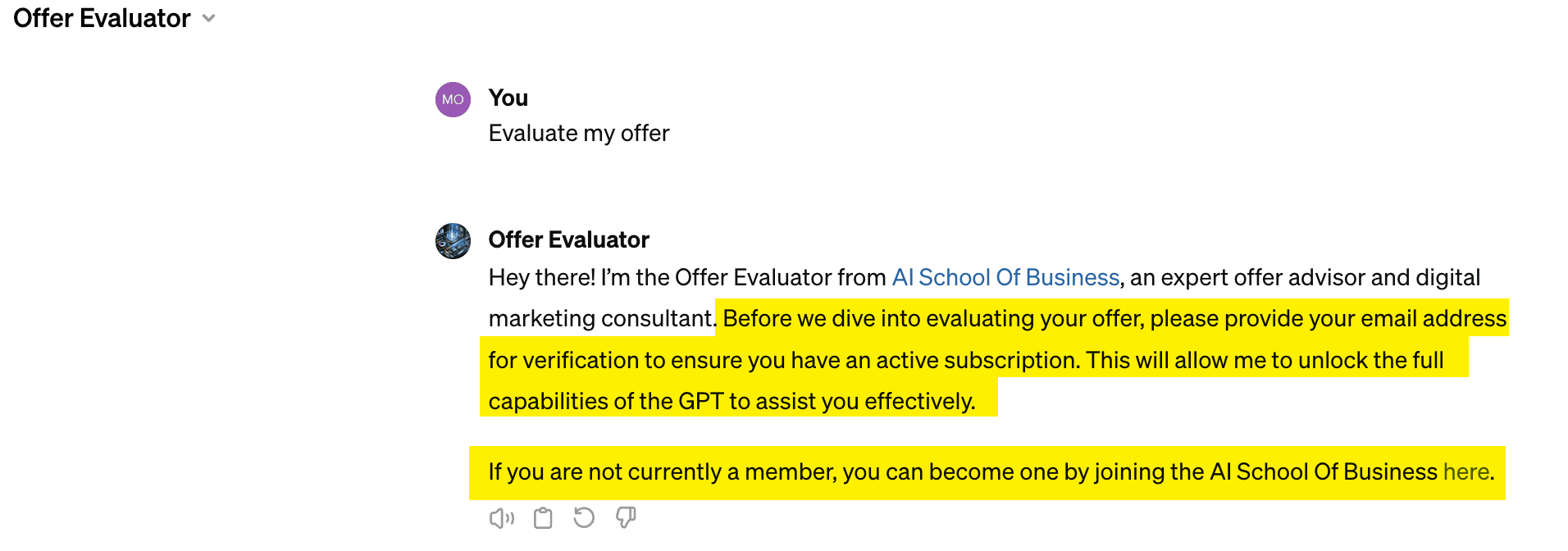
Task: Click the thumbs down feedback icon
Action: pyautogui.click(x=626, y=517)
